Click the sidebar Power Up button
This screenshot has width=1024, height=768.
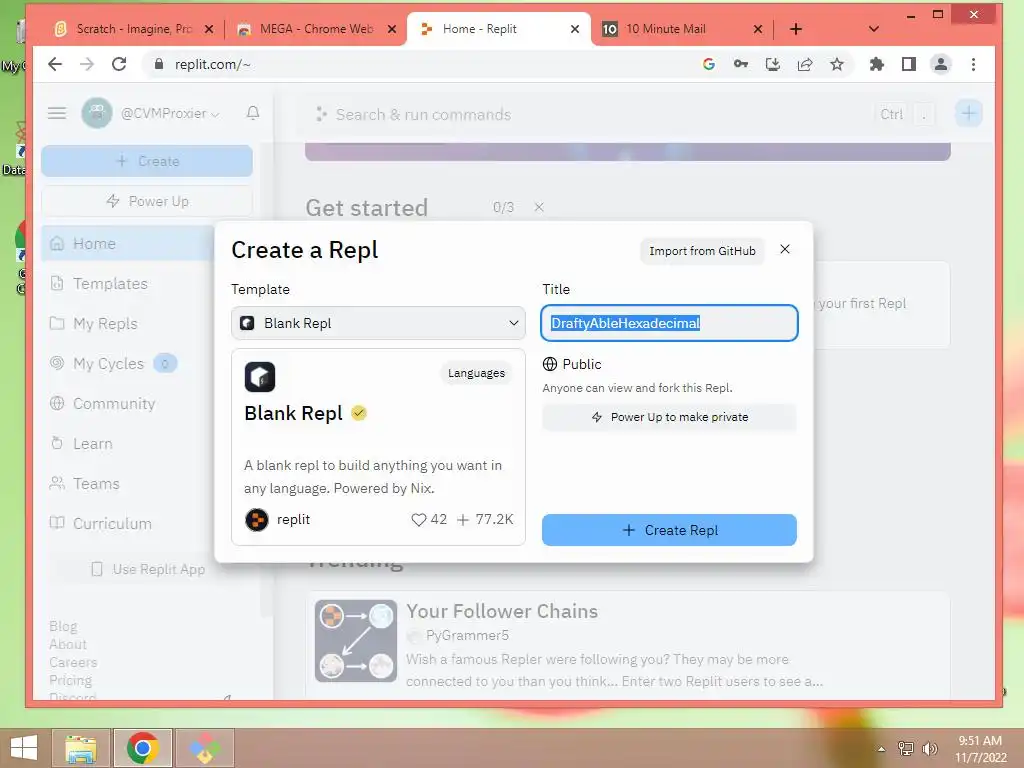[147, 201]
